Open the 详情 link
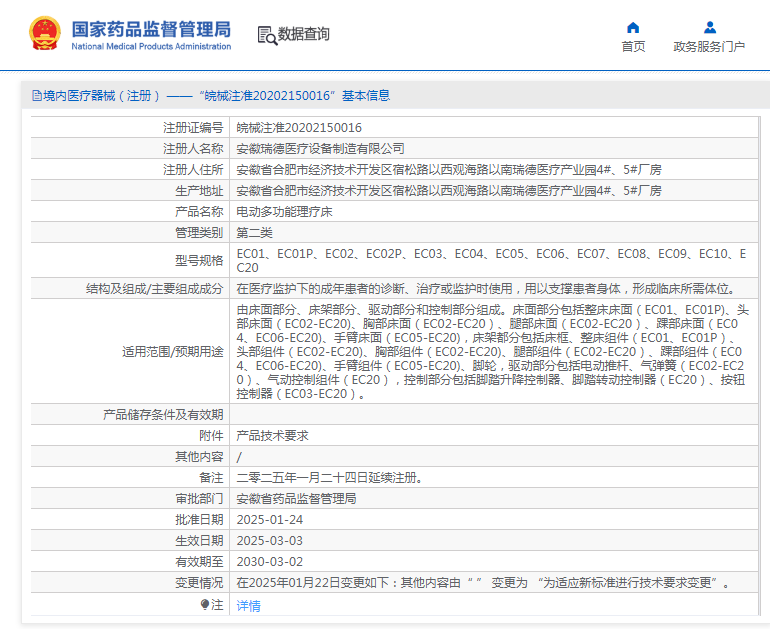The image size is (770, 629). click(248, 606)
